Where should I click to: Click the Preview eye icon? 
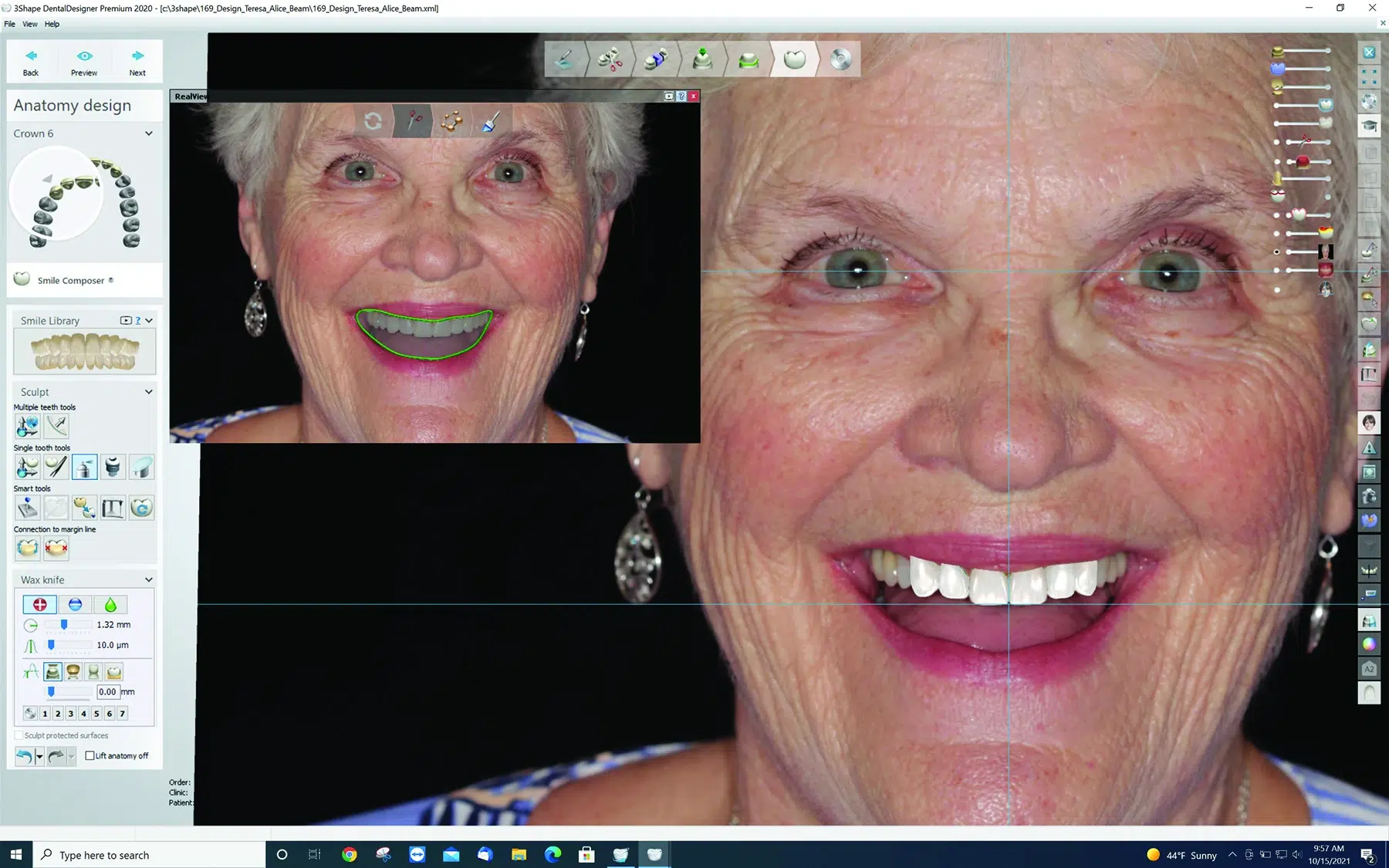(84, 62)
